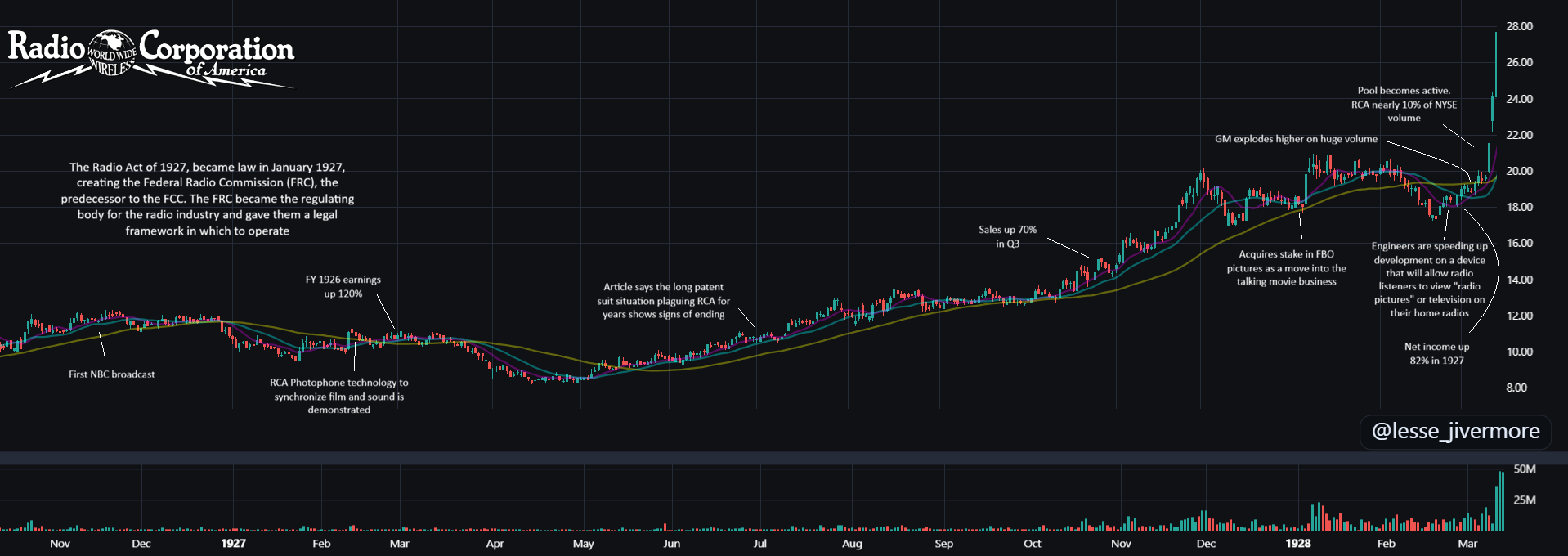
Task: Click the Oct label on the time axis
Action: click(1033, 544)
